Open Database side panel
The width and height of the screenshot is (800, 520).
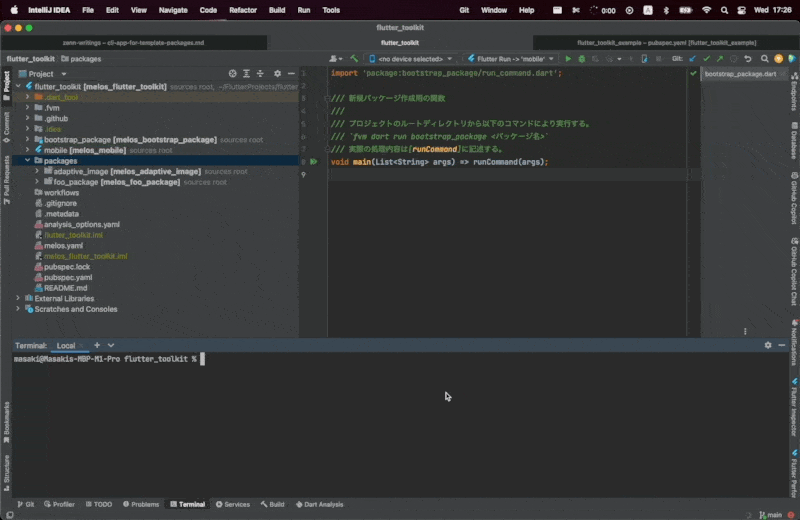pos(794,140)
